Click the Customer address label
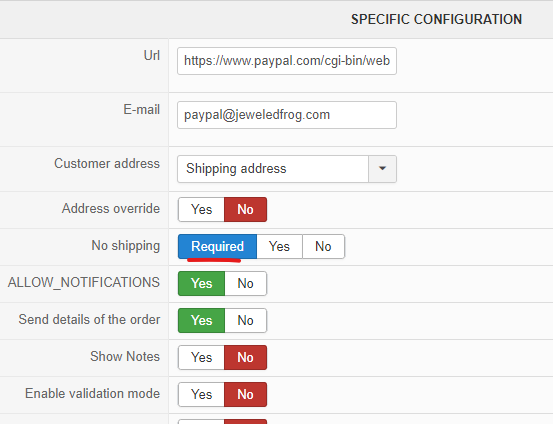Viewport: 553px width, 424px height. (107, 164)
